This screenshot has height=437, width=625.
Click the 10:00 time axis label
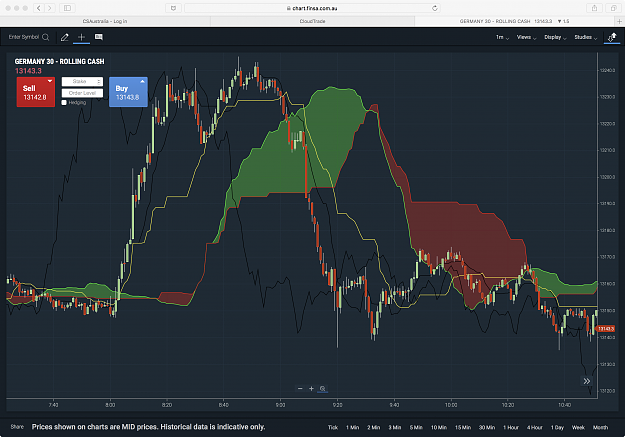[451, 405]
